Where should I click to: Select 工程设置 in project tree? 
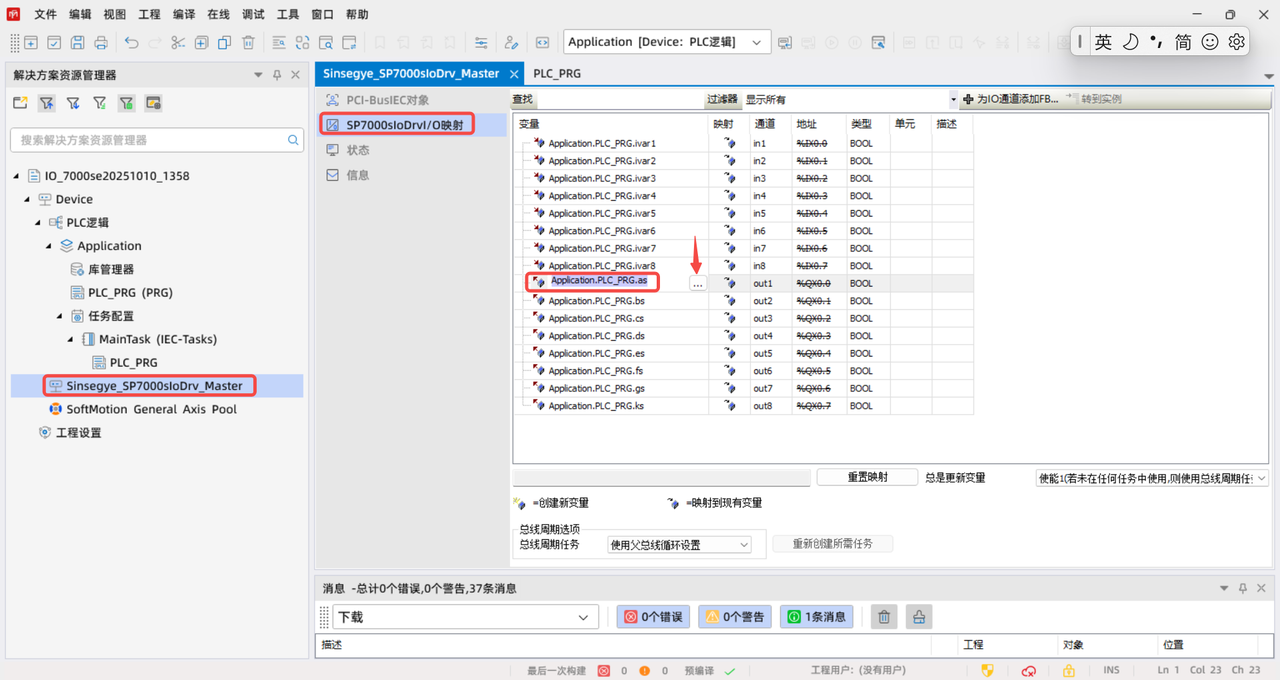tap(69, 433)
